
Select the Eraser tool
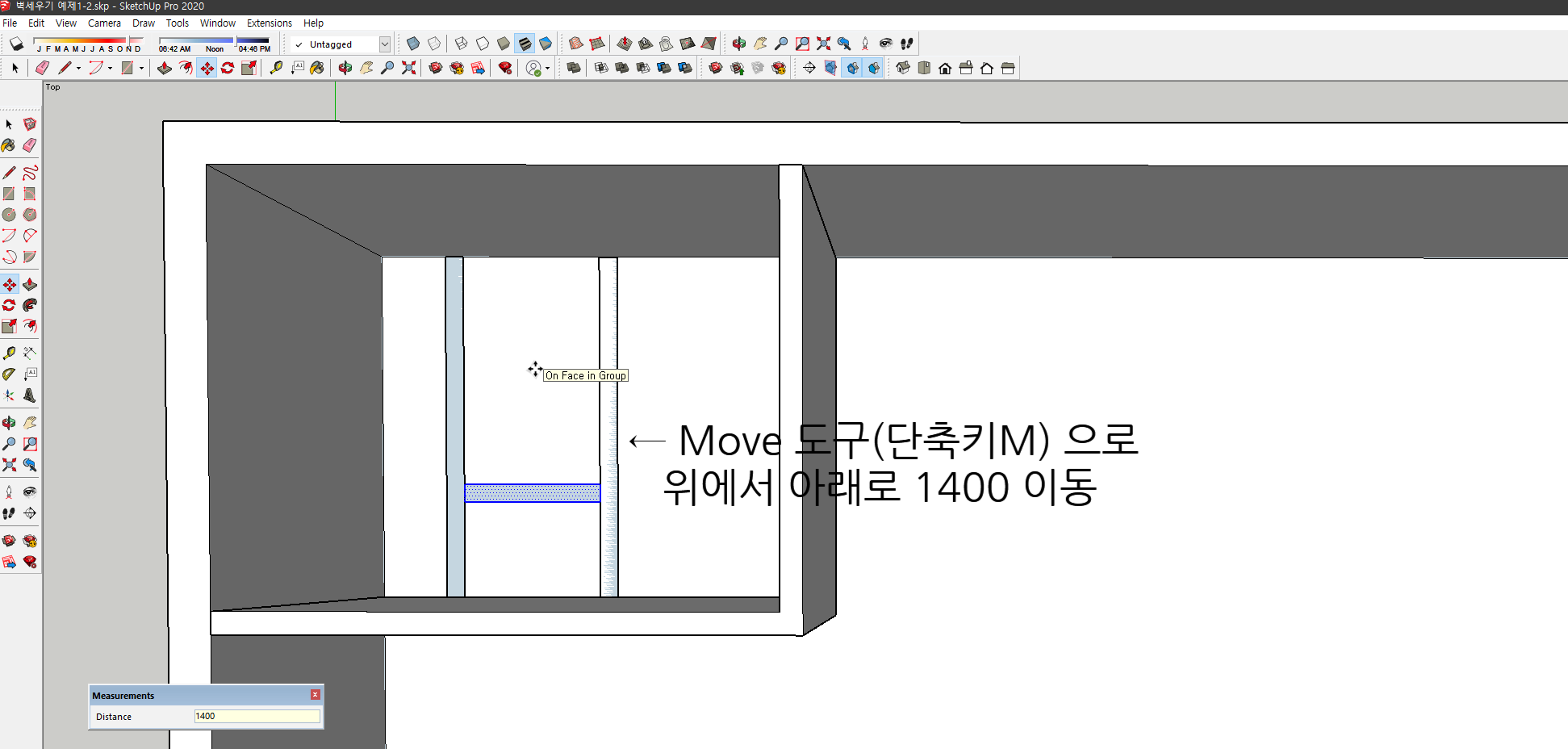click(x=30, y=145)
